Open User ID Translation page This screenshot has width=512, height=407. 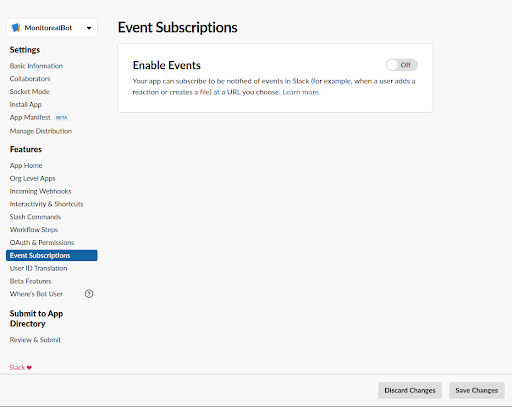coord(38,268)
